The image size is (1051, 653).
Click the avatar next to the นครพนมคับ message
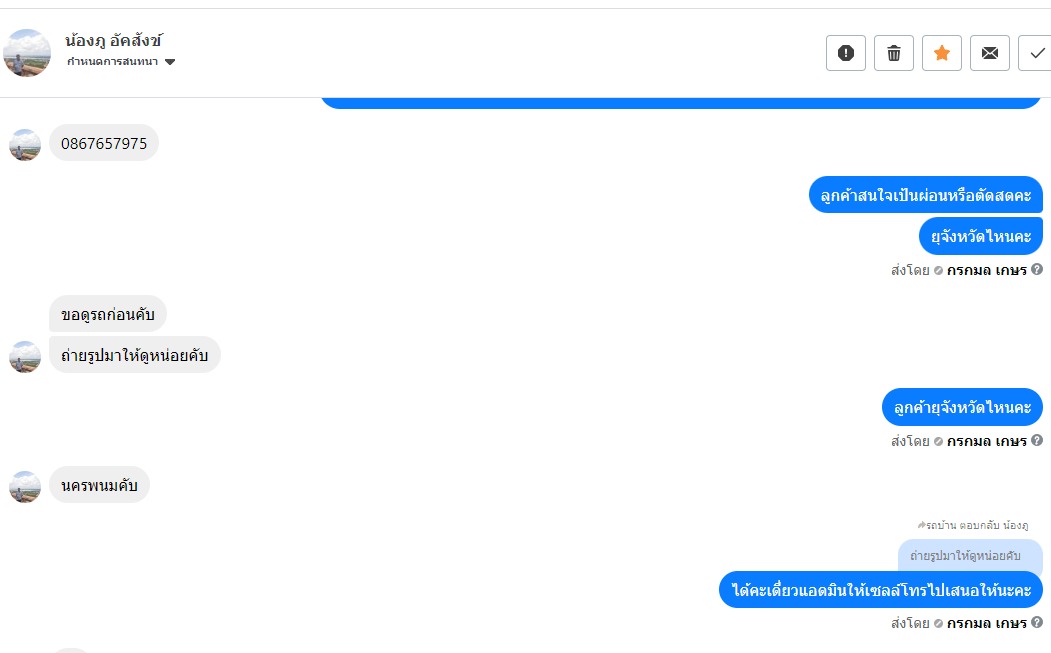tap(25, 486)
